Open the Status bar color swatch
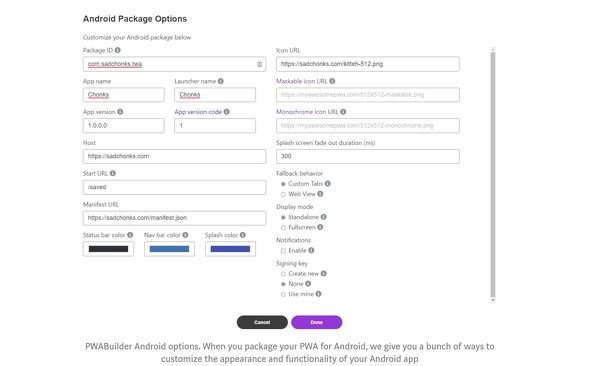 click(108, 249)
